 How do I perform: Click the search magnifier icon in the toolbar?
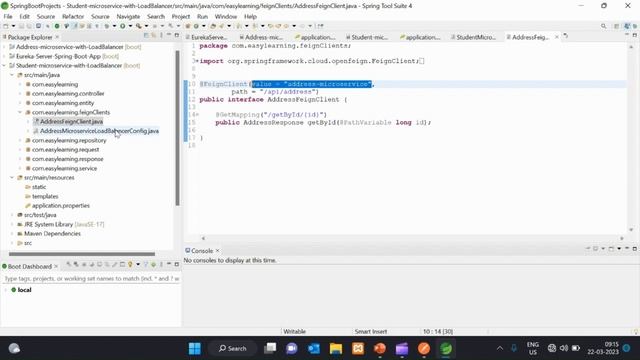pos(603,26)
